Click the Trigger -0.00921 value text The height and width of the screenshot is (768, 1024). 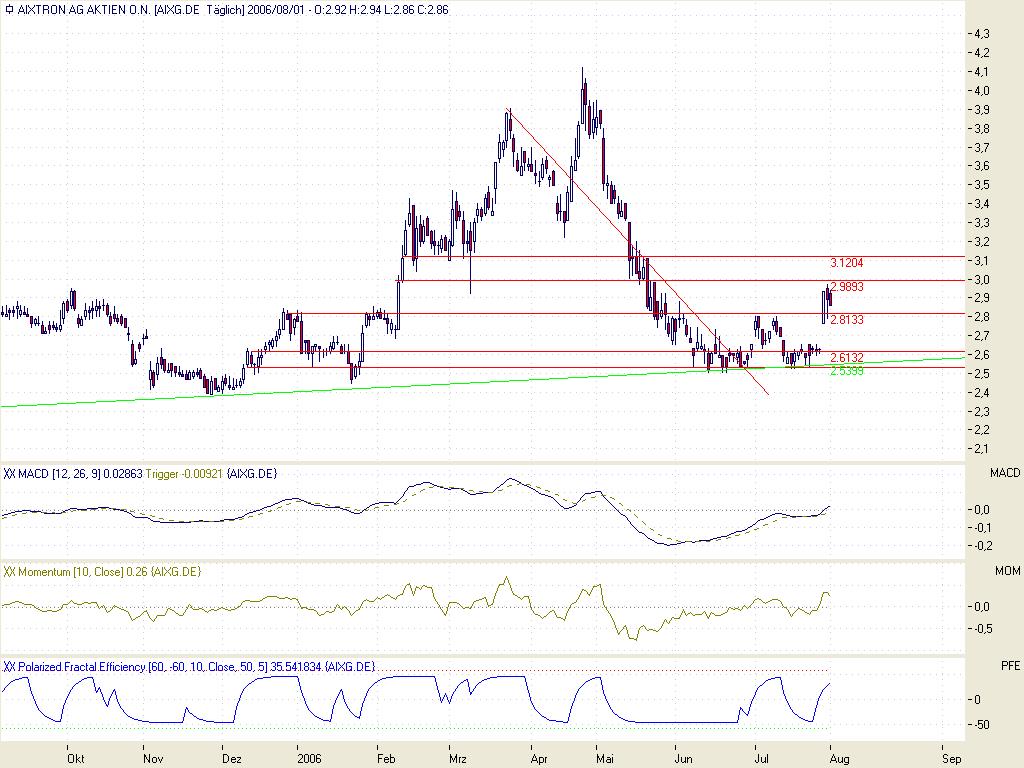point(184,473)
